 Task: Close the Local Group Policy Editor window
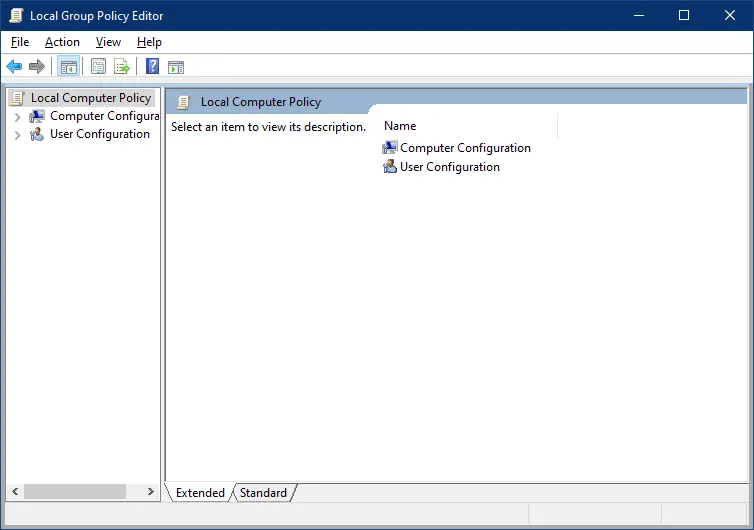tap(729, 15)
